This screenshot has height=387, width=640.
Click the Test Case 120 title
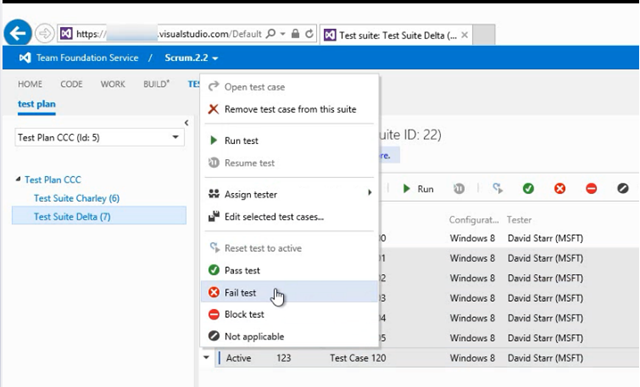click(x=358, y=358)
